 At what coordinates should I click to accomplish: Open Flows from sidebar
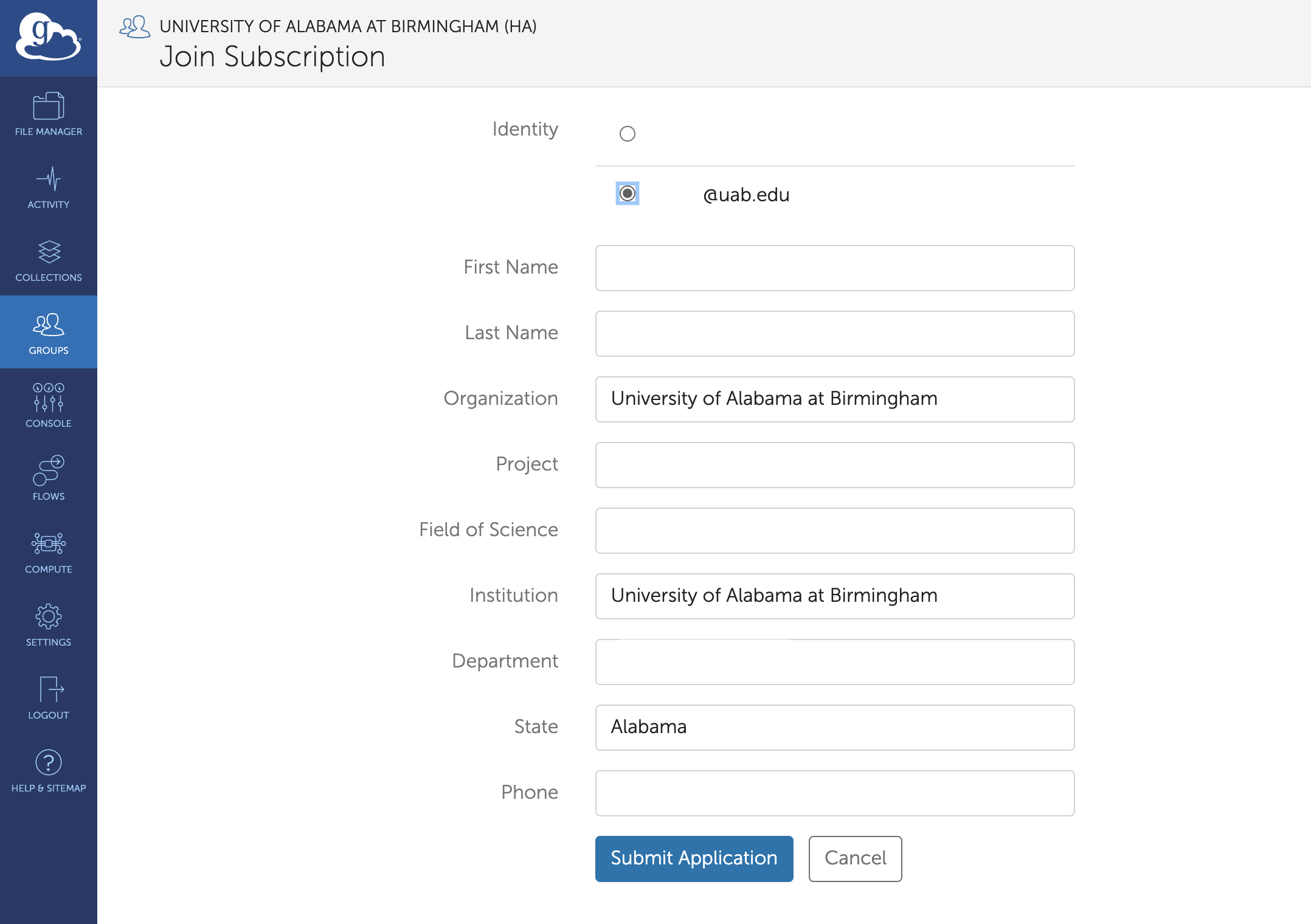coord(48,478)
